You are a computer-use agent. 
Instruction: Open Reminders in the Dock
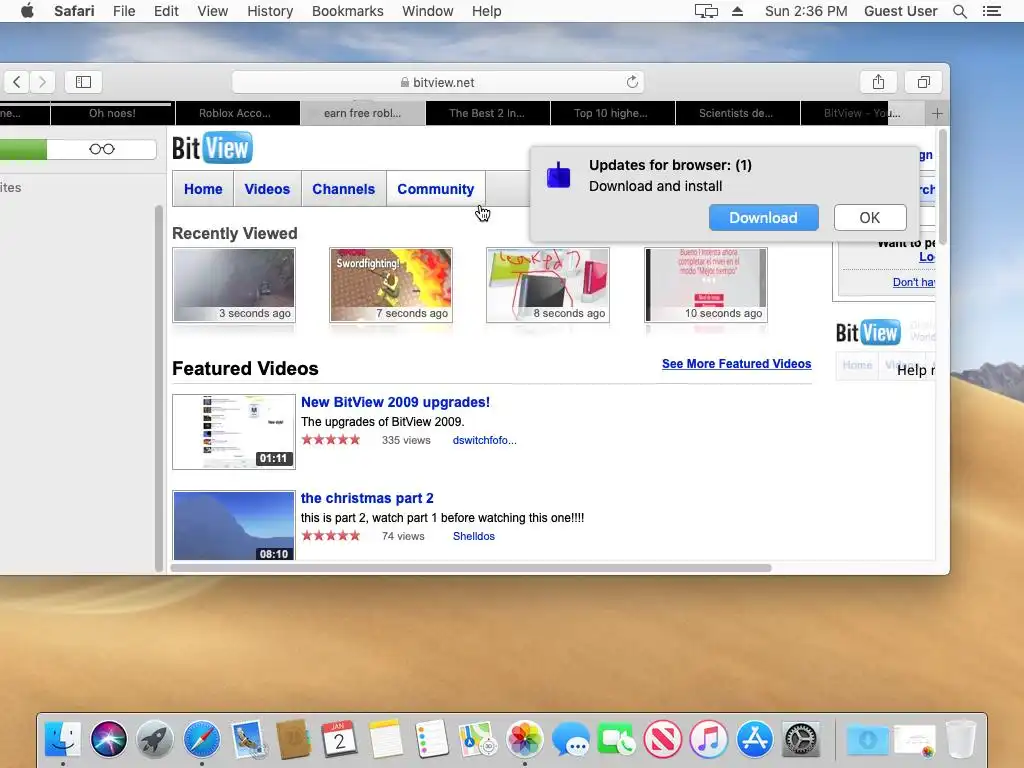coord(432,739)
